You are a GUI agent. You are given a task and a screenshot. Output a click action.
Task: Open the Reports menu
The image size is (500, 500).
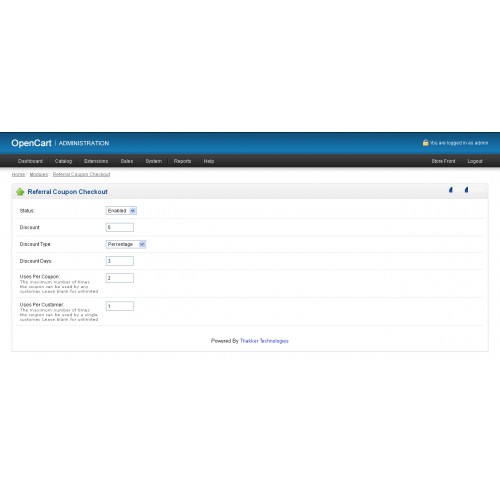pos(182,161)
